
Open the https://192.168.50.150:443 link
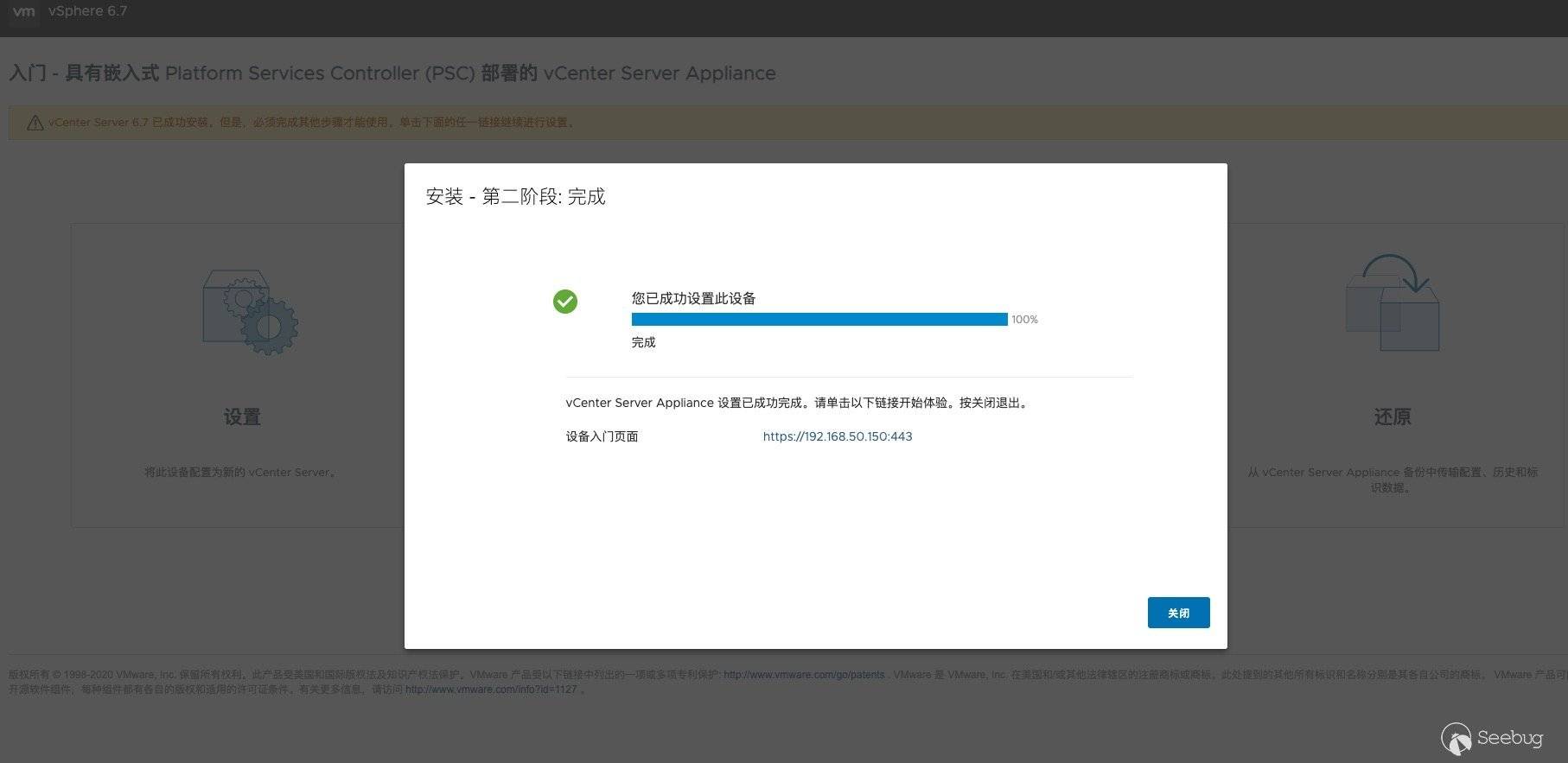(x=838, y=436)
